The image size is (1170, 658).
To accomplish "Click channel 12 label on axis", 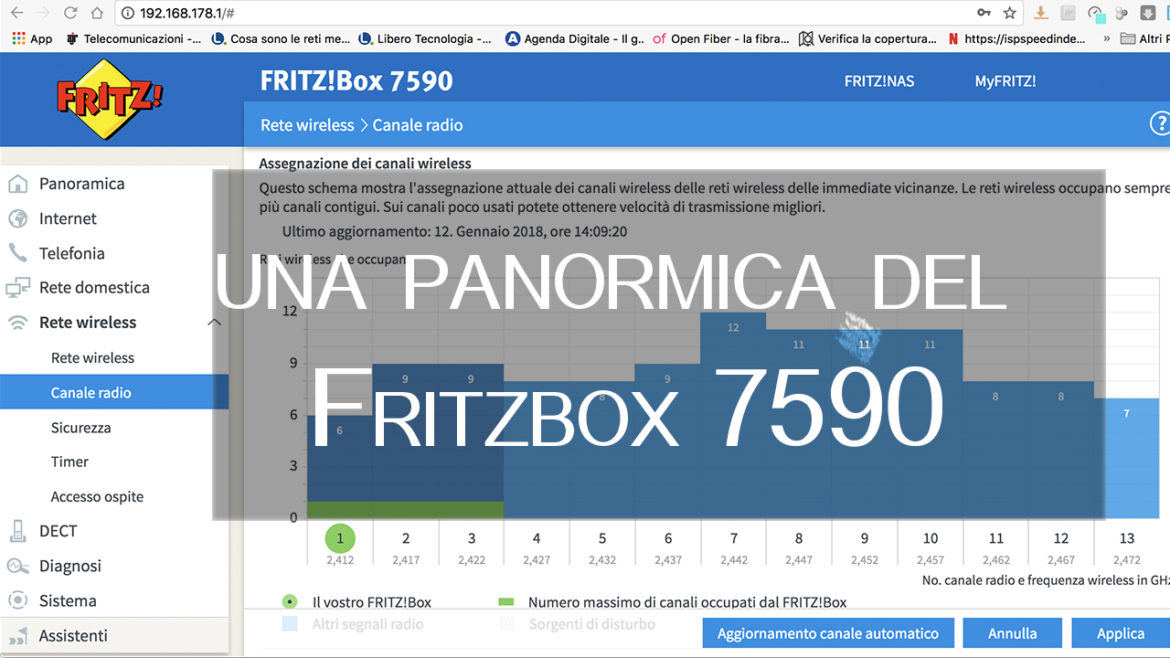I will [x=1061, y=538].
